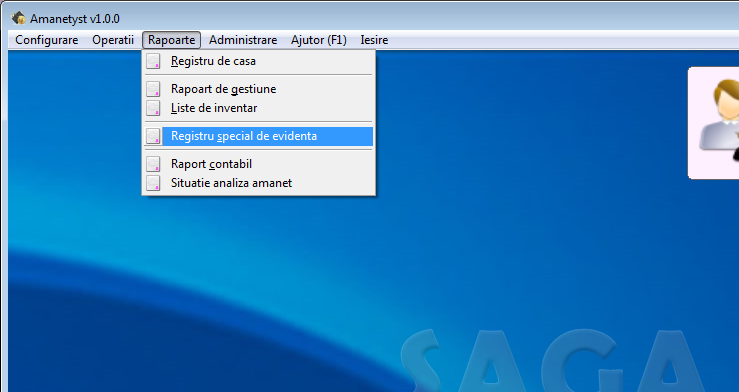This screenshot has width=739, height=392.
Task: Click the Situatie analiza amanet icon
Action: click(153, 183)
